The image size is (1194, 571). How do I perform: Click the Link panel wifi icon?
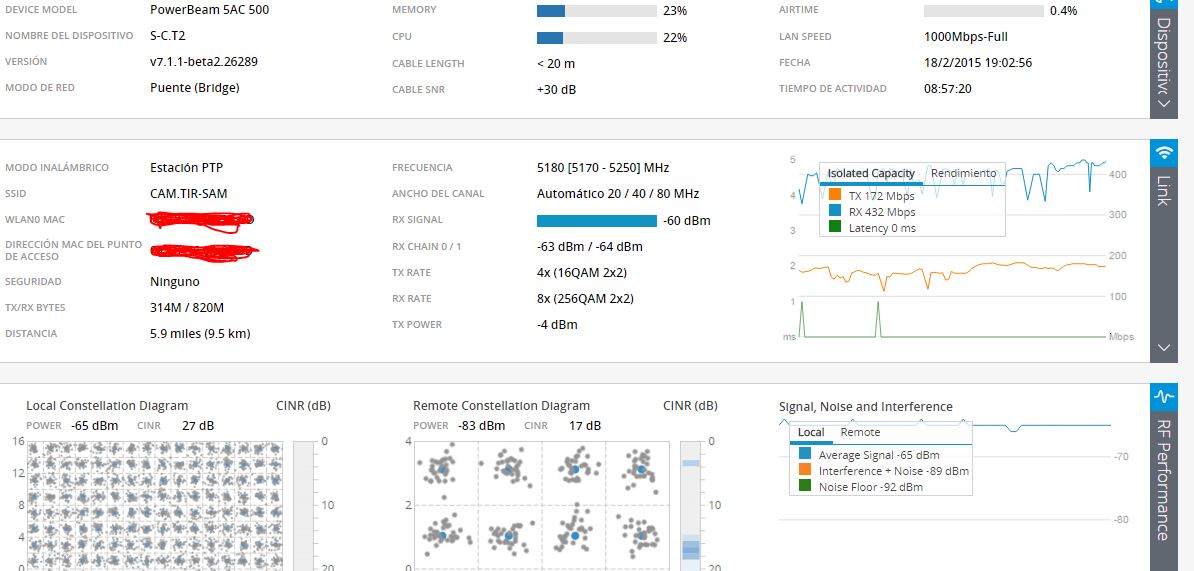click(1163, 153)
